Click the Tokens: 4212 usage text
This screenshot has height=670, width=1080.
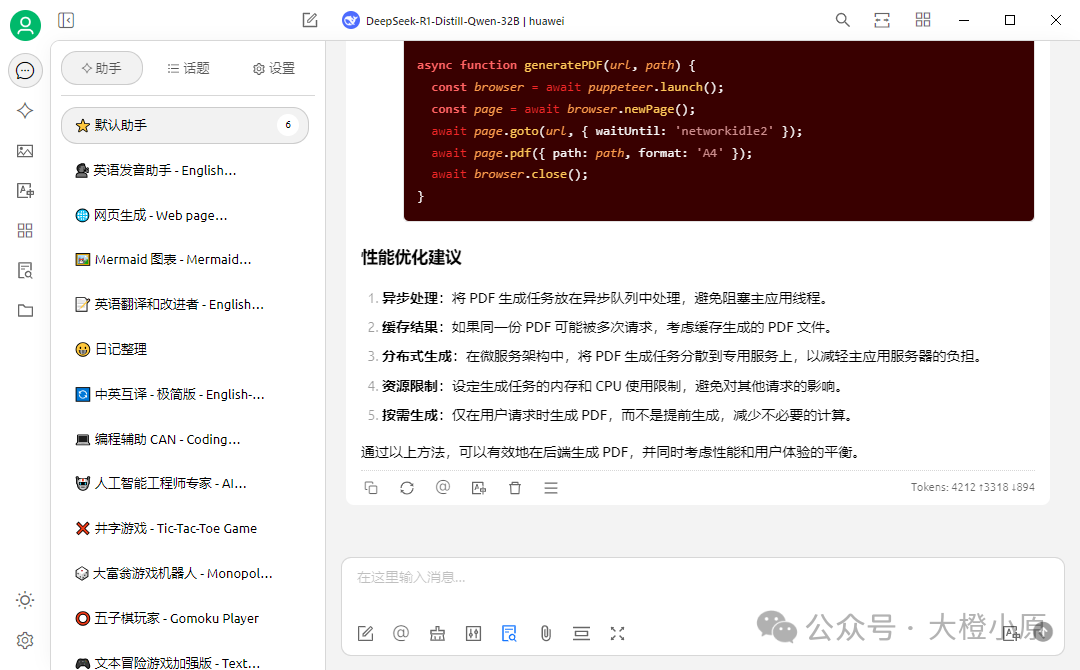tap(973, 487)
